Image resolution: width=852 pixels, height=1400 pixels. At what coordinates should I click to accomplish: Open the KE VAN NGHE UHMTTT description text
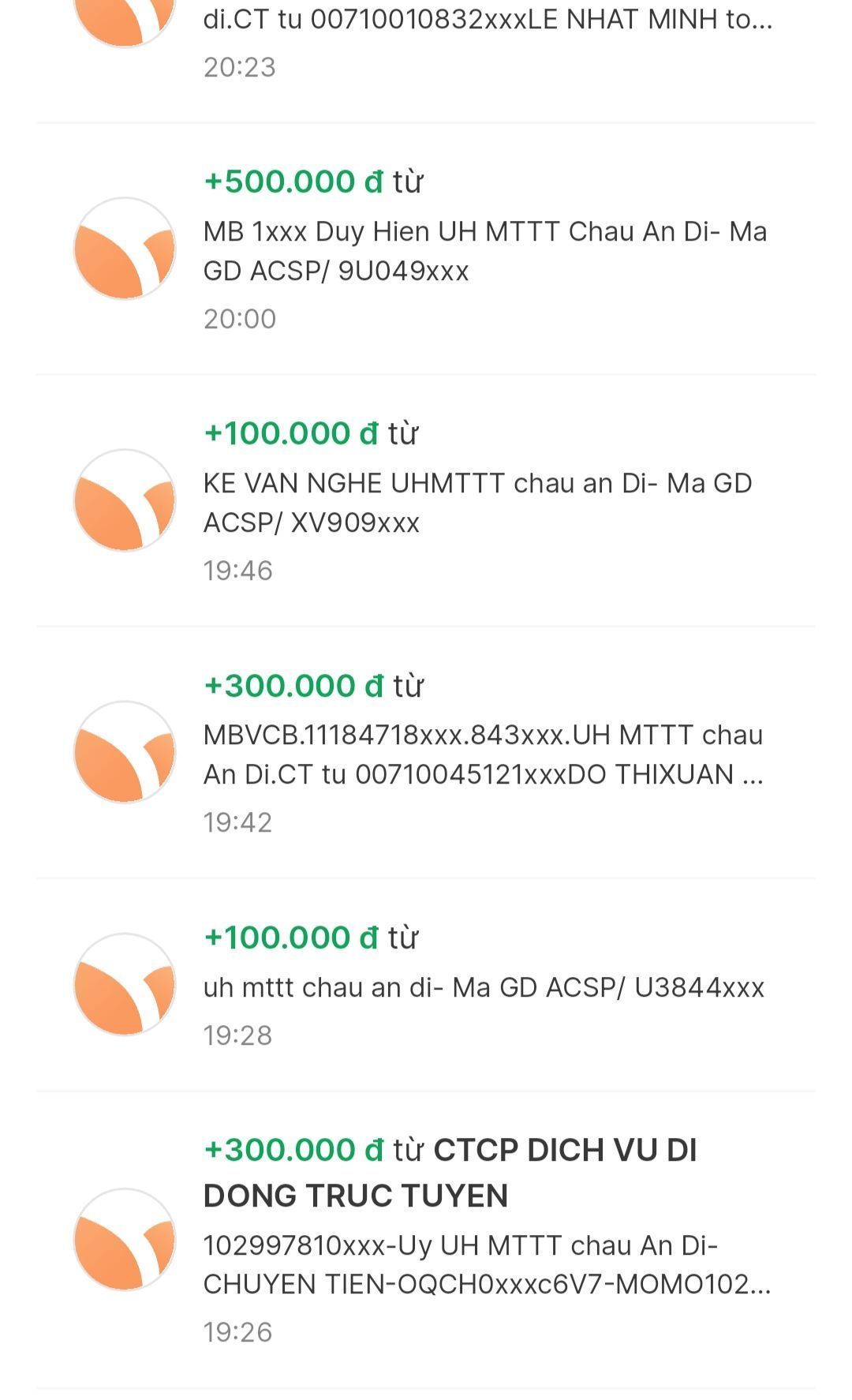click(x=477, y=503)
